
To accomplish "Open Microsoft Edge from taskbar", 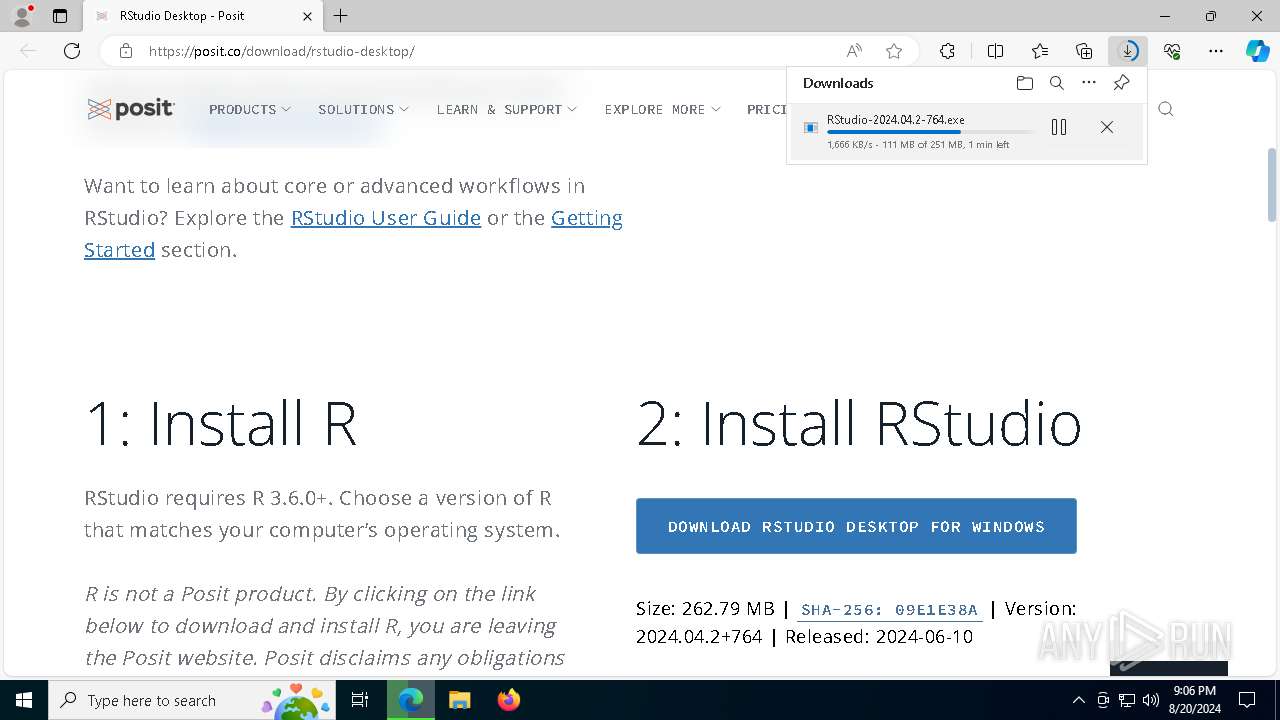I will [x=411, y=700].
